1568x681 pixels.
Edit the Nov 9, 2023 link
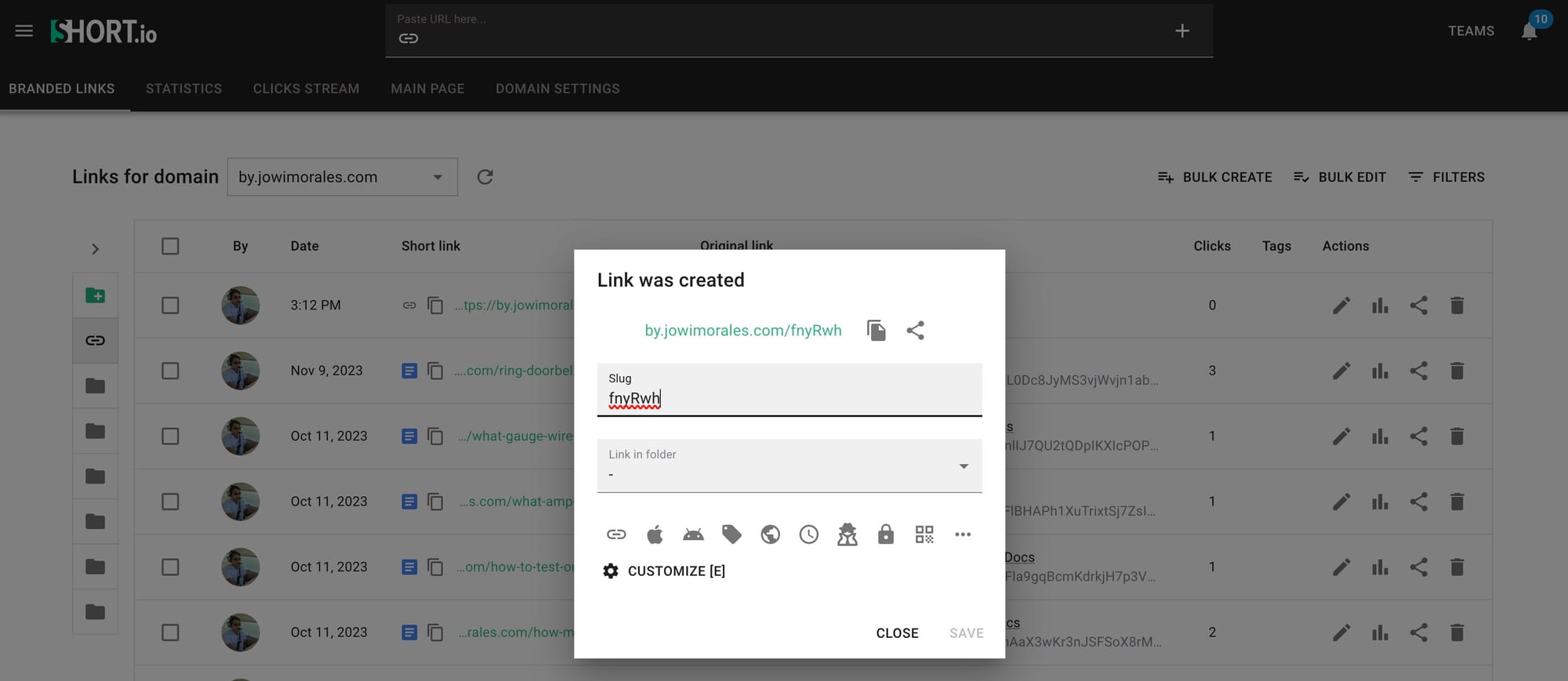coord(1341,371)
